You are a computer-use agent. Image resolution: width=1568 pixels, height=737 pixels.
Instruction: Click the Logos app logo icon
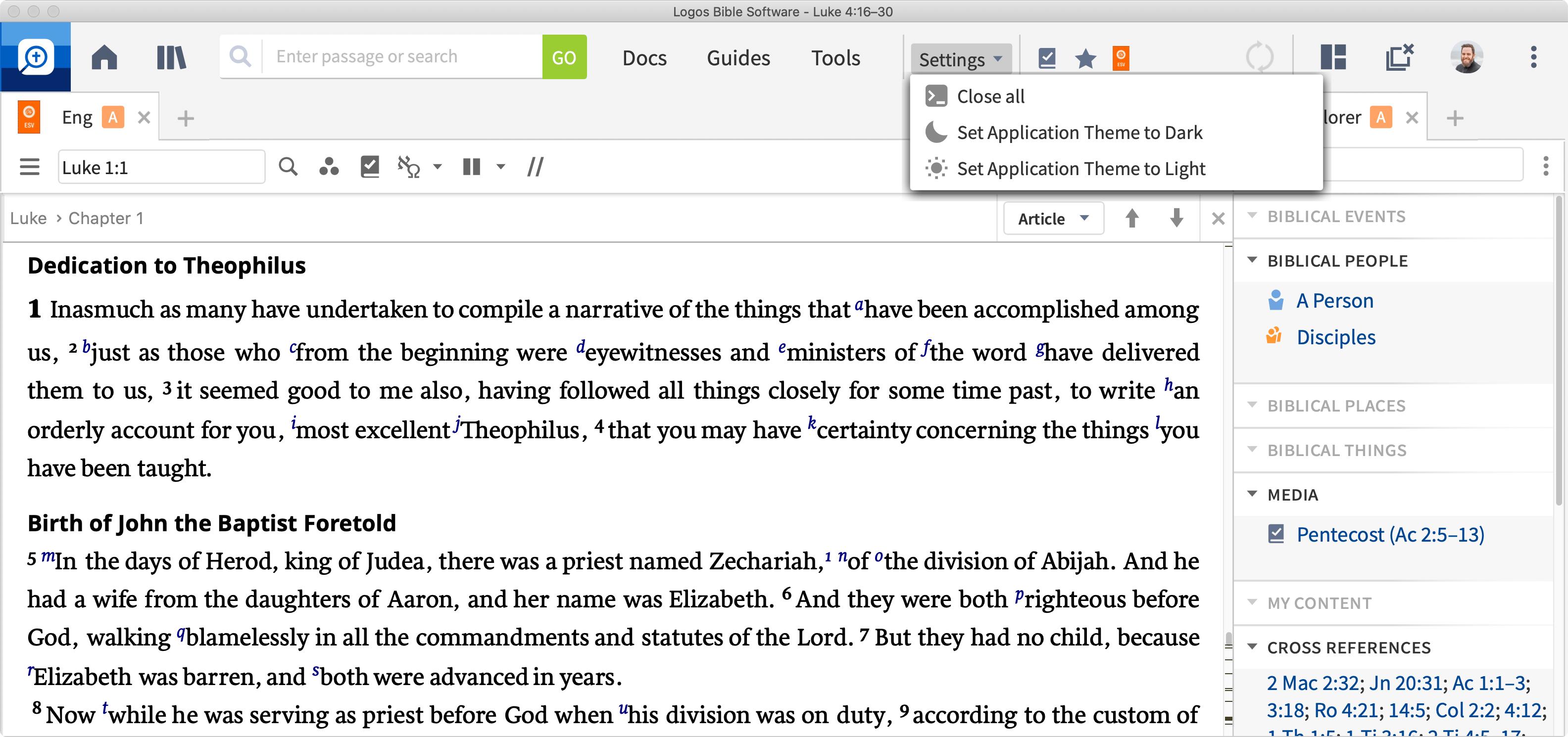[35, 57]
